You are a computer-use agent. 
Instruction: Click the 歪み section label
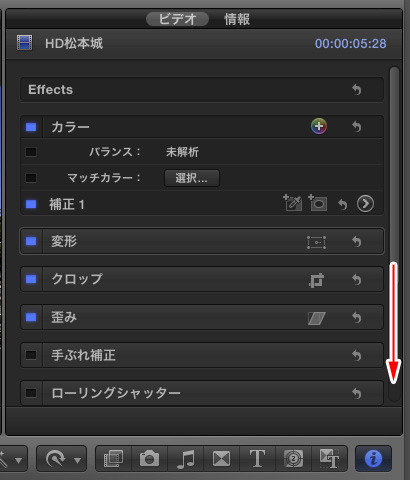pos(64,317)
